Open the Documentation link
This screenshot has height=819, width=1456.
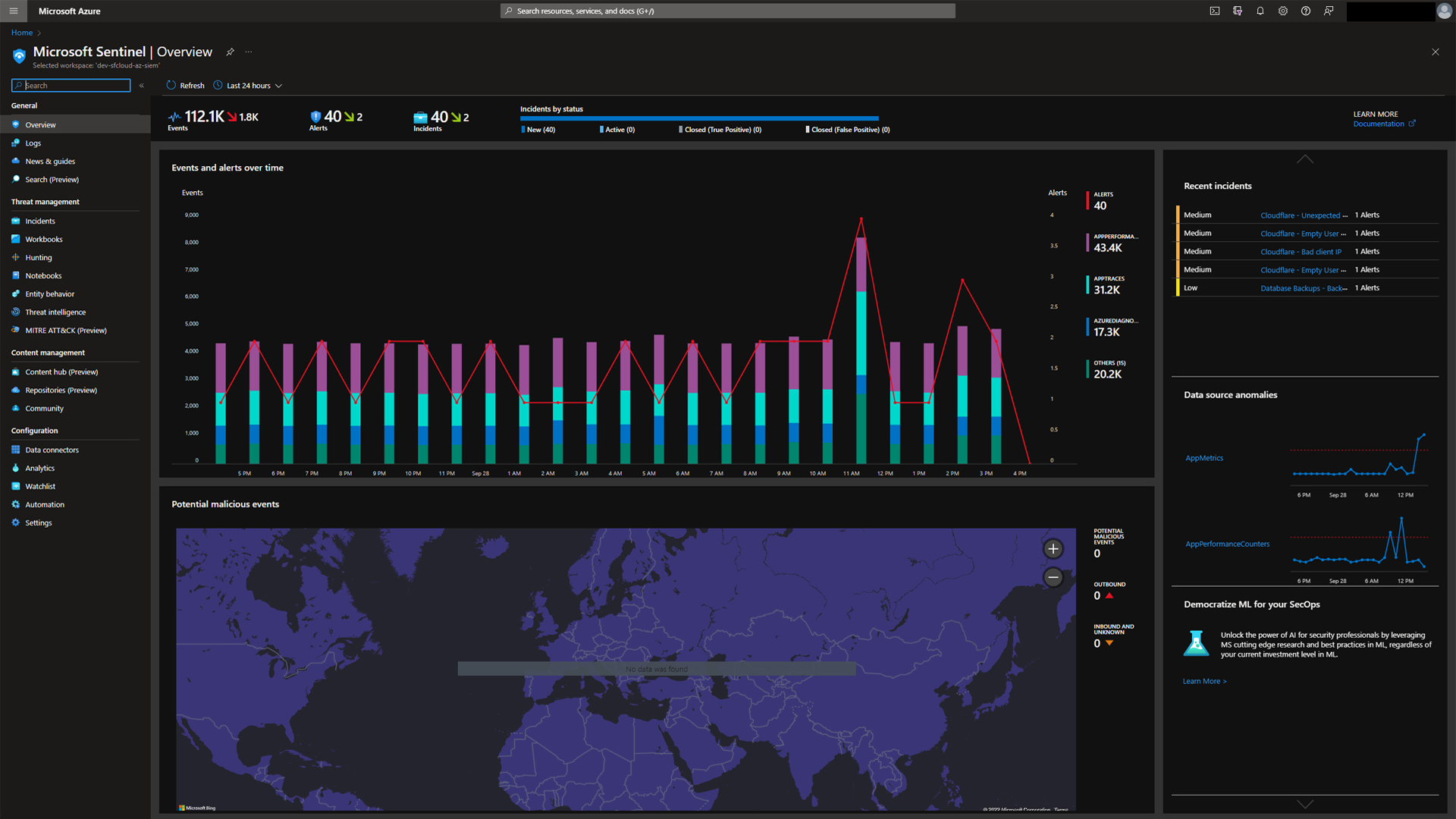(x=1379, y=124)
